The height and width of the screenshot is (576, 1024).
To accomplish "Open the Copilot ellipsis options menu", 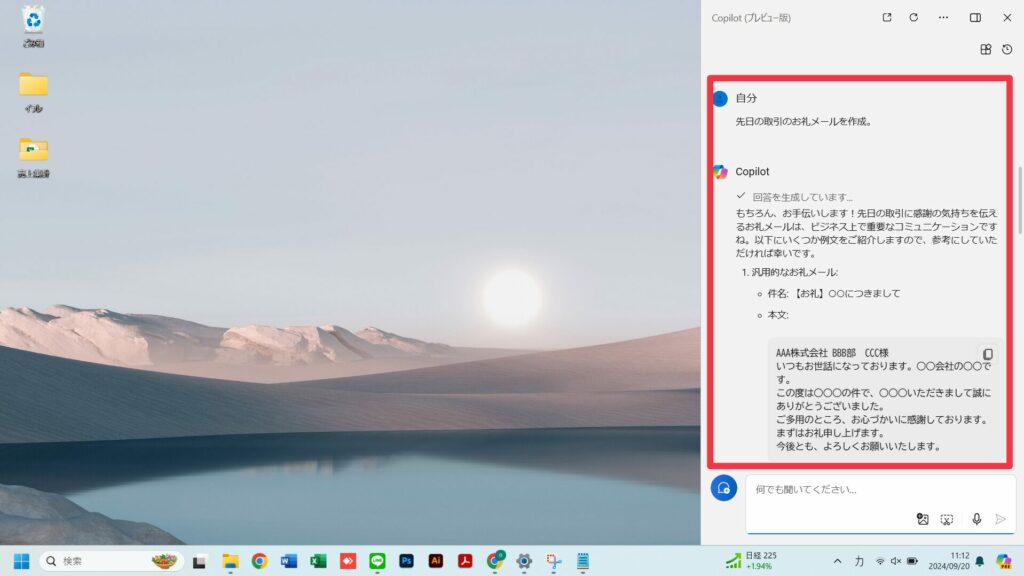I will pyautogui.click(x=941, y=17).
